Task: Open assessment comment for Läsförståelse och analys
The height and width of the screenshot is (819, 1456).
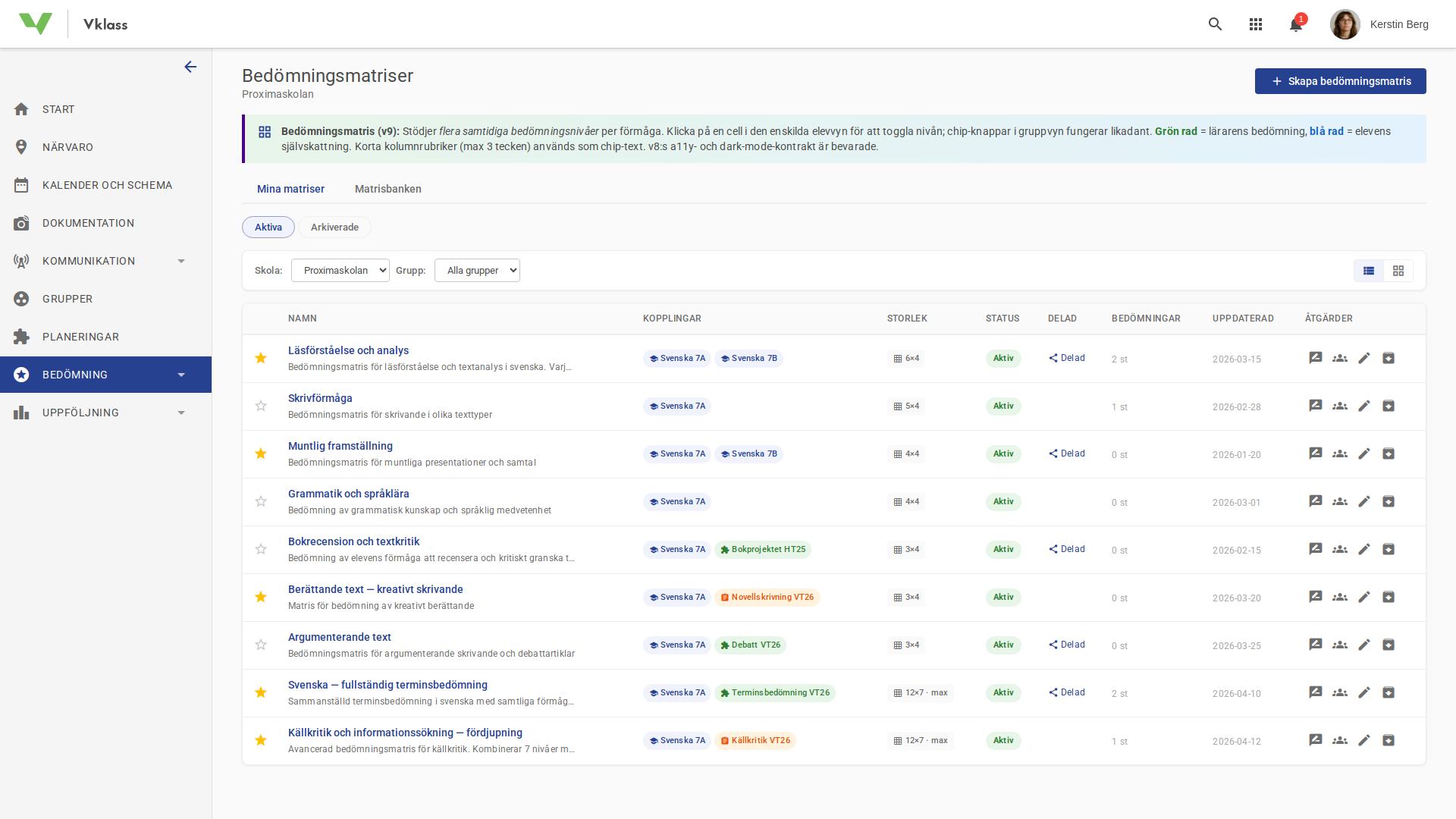Action: pyautogui.click(x=1316, y=358)
